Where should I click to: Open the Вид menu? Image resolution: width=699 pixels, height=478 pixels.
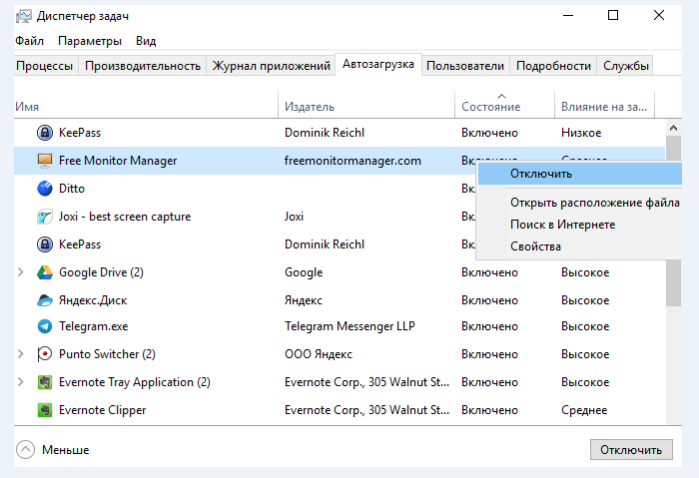point(146,41)
